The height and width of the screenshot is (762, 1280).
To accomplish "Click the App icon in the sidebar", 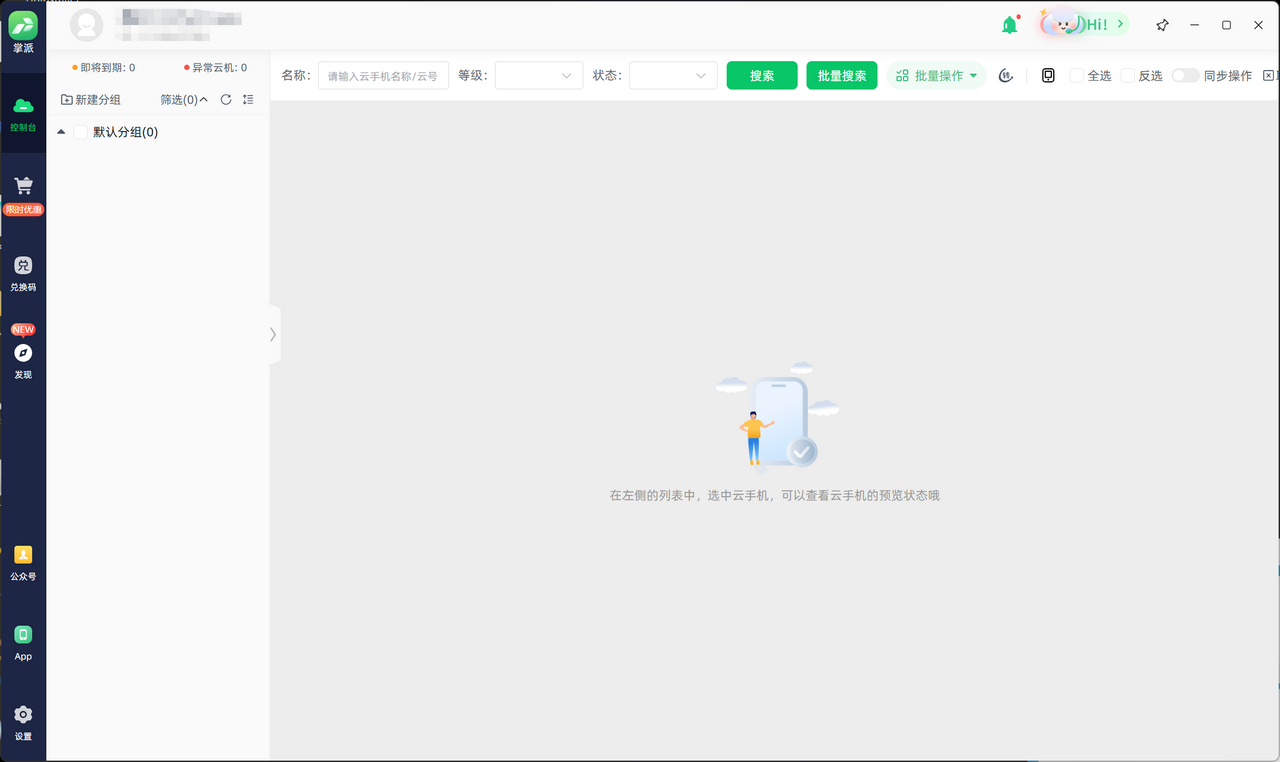I will (x=23, y=636).
